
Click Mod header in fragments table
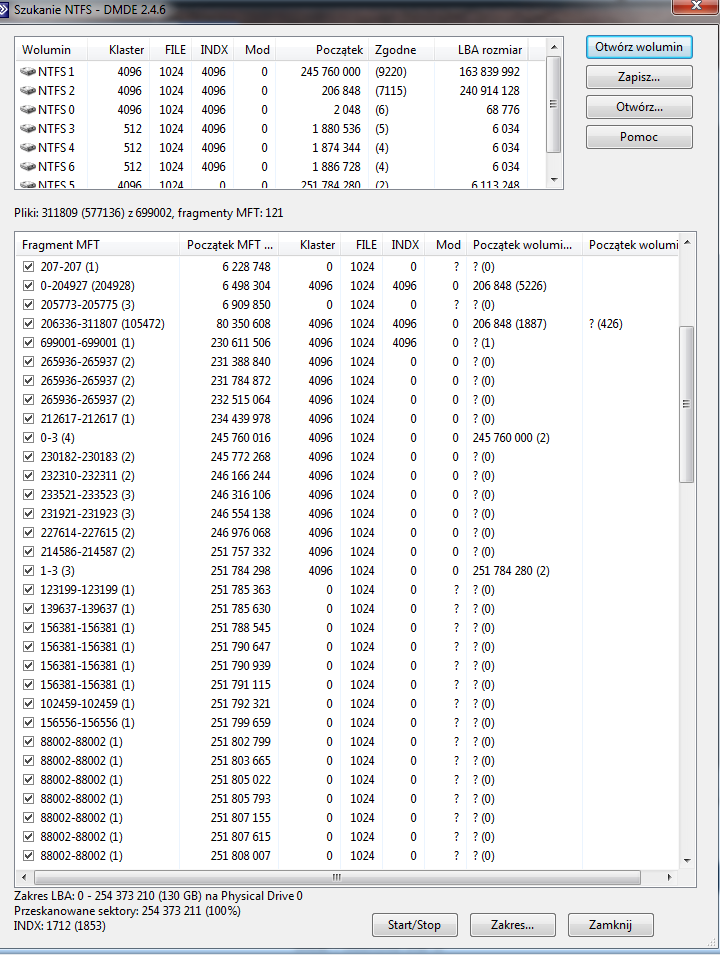[x=446, y=245]
